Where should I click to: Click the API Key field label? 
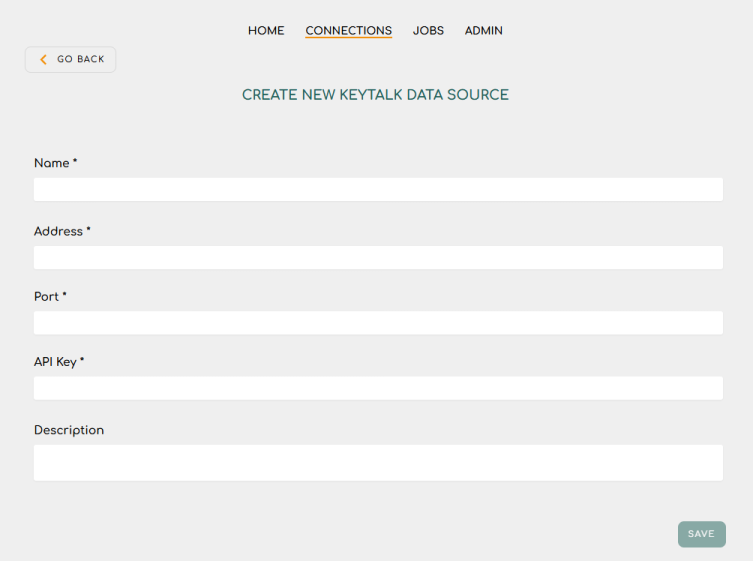point(55,362)
